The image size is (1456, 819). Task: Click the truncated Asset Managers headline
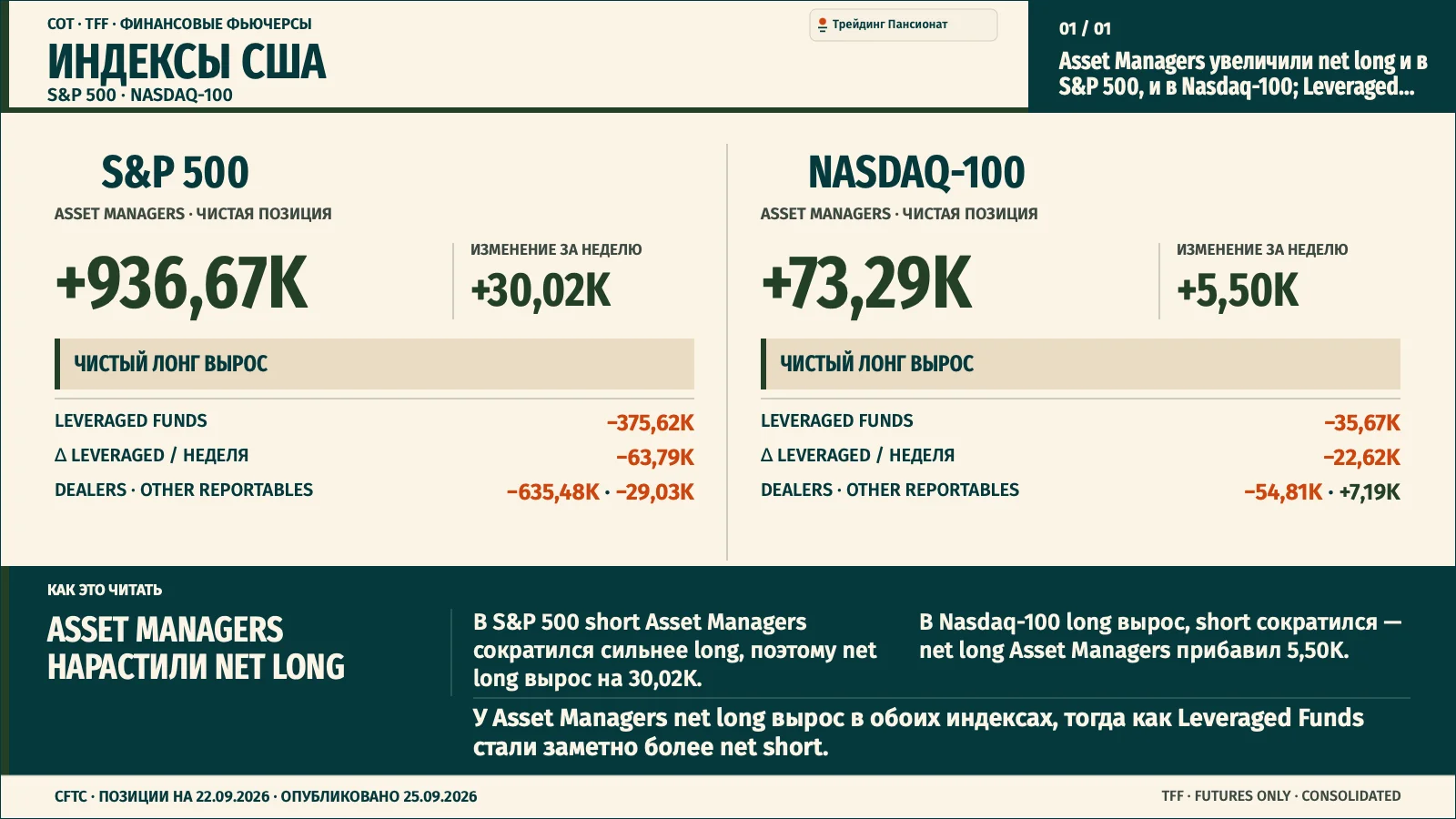click(1242, 74)
